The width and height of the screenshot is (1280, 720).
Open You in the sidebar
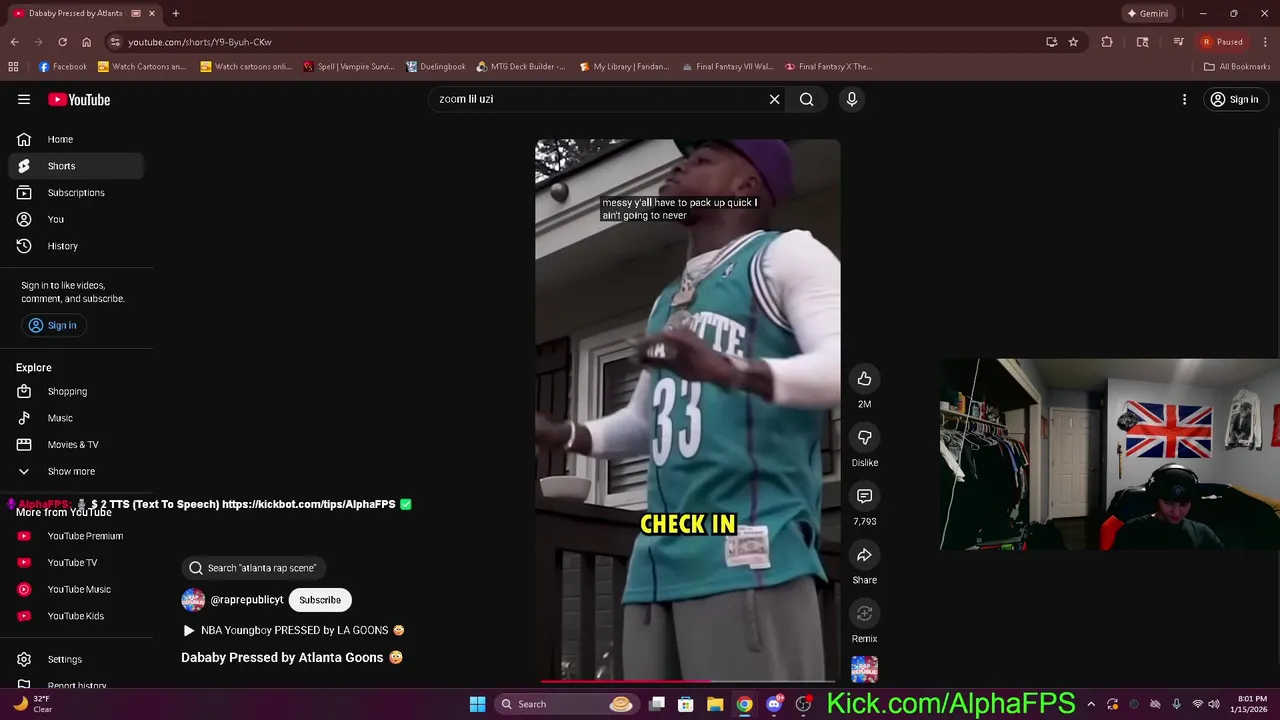pyautogui.click(x=76, y=219)
